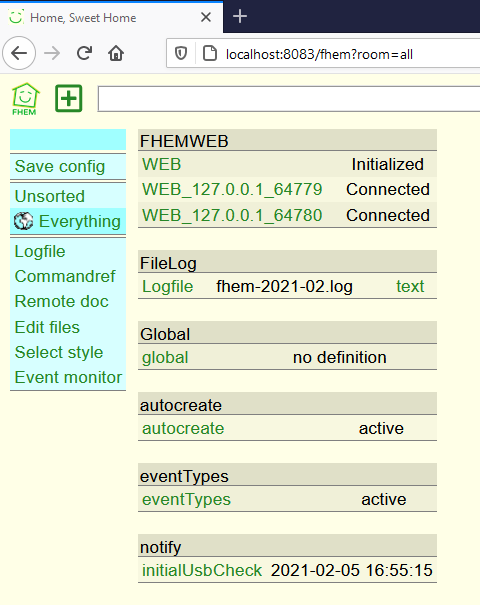
Task: Click the notify group header
Action: tap(287, 546)
